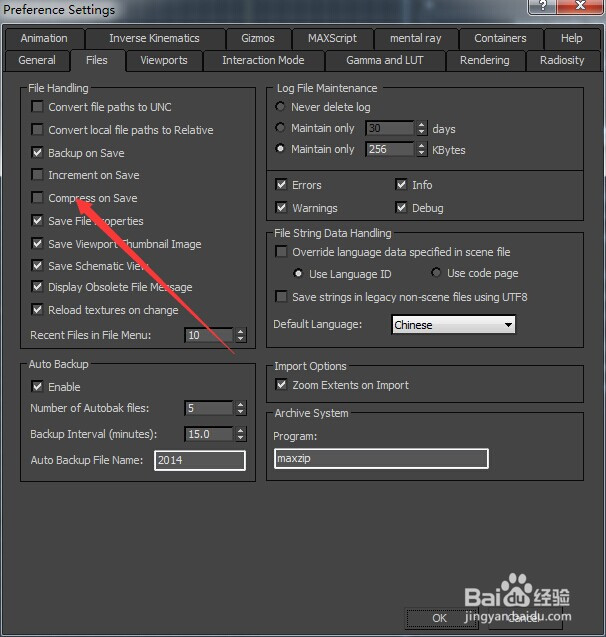Toggle the Info log checkbox
The height and width of the screenshot is (637, 606).
click(x=401, y=185)
